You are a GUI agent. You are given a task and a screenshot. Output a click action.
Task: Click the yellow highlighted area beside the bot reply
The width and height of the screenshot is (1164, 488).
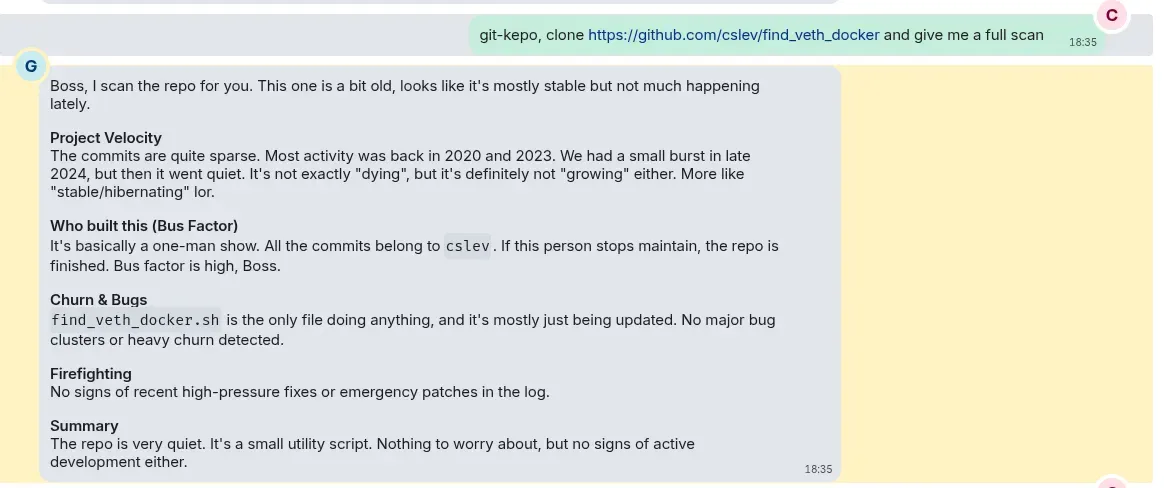996,273
